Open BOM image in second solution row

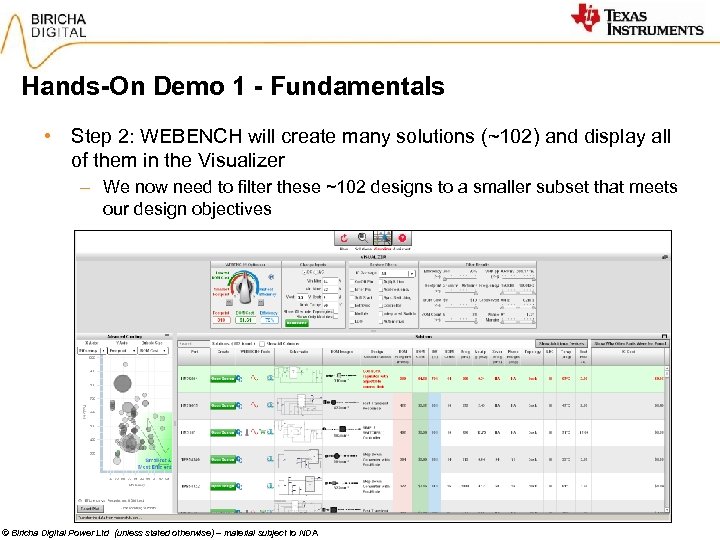pyautogui.click(x=341, y=403)
